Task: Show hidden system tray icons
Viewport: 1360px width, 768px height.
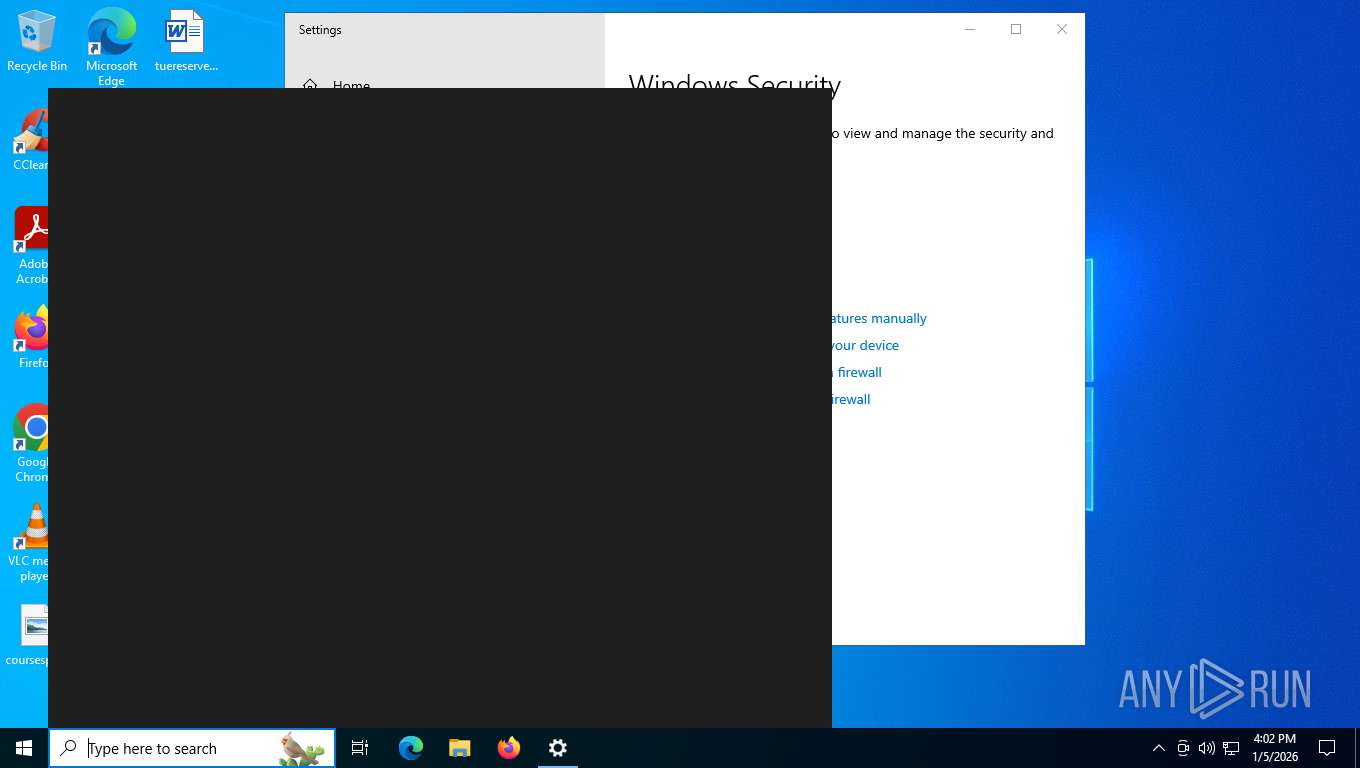Action: pos(1159,748)
